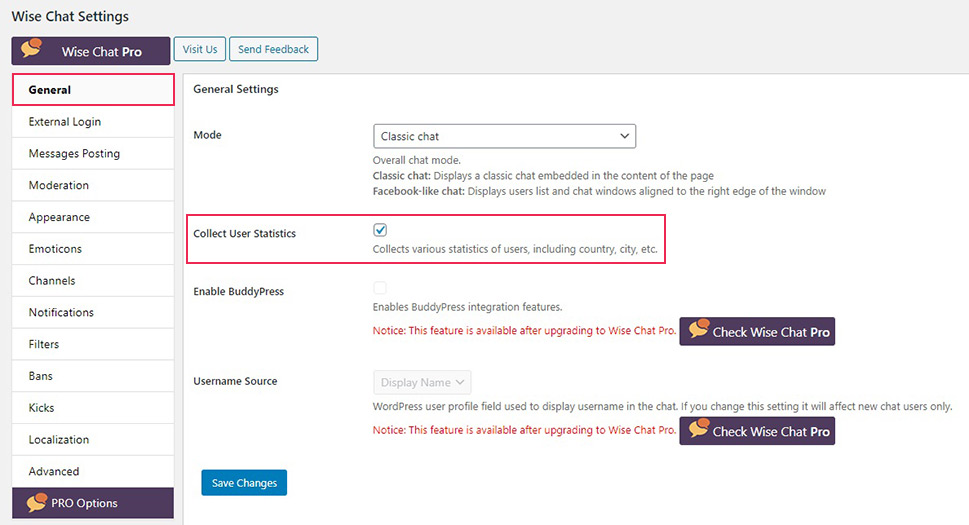Click the chat bubble icon on Wise Chat Pro banner
Screen dimensions: 969x525
(32, 48)
